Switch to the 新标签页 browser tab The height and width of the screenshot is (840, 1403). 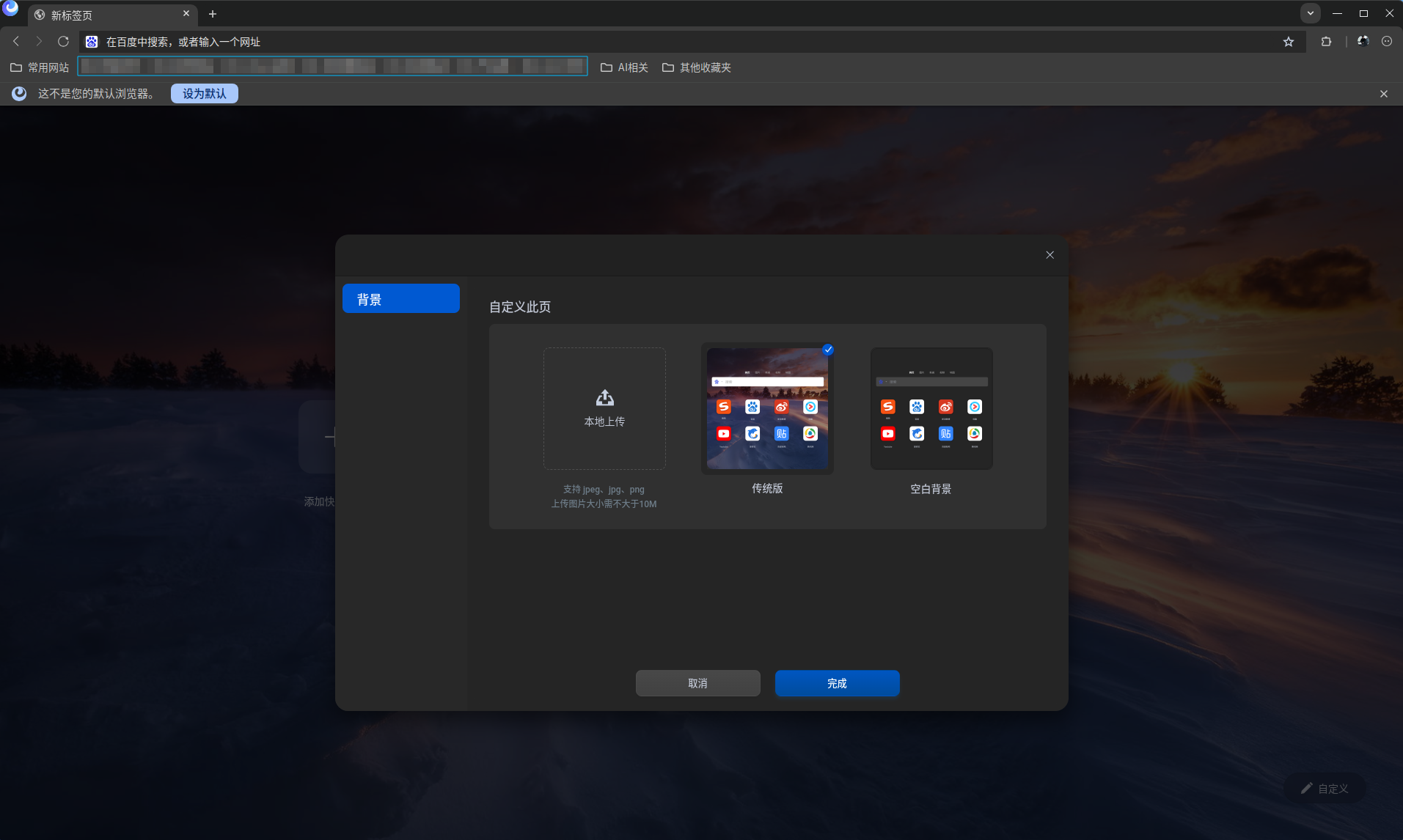point(112,15)
